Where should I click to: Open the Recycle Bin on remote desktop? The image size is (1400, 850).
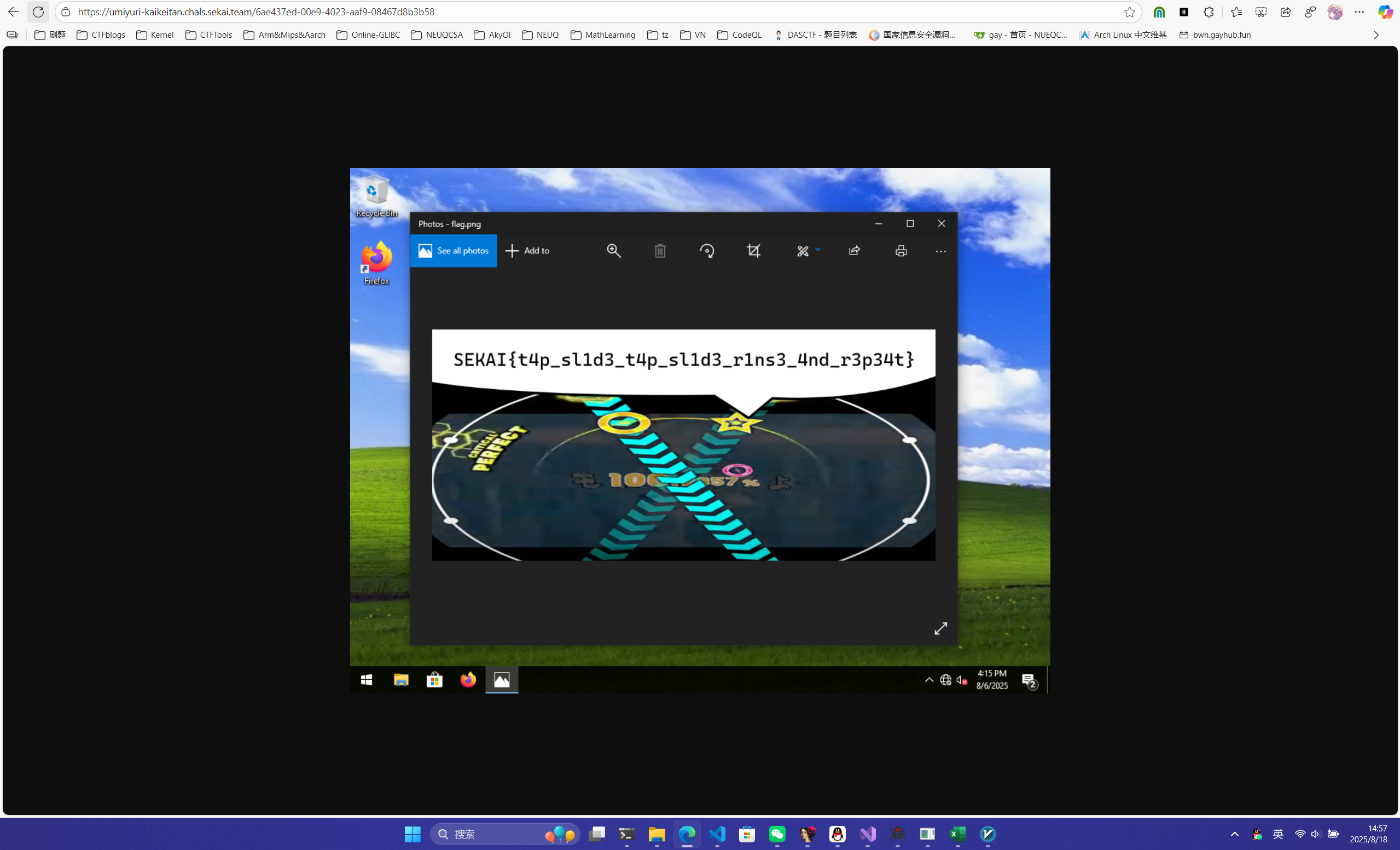click(376, 196)
